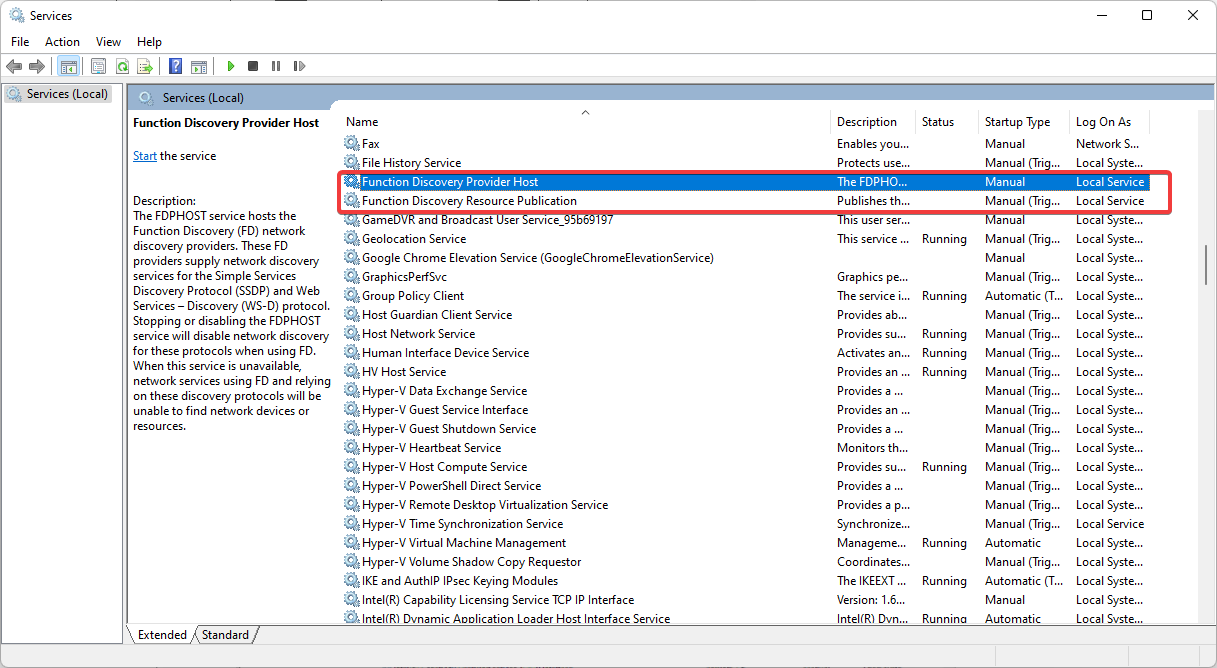Select Google Chrome Elevation Service row
Image resolution: width=1217 pixels, height=668 pixels.
tap(745, 258)
